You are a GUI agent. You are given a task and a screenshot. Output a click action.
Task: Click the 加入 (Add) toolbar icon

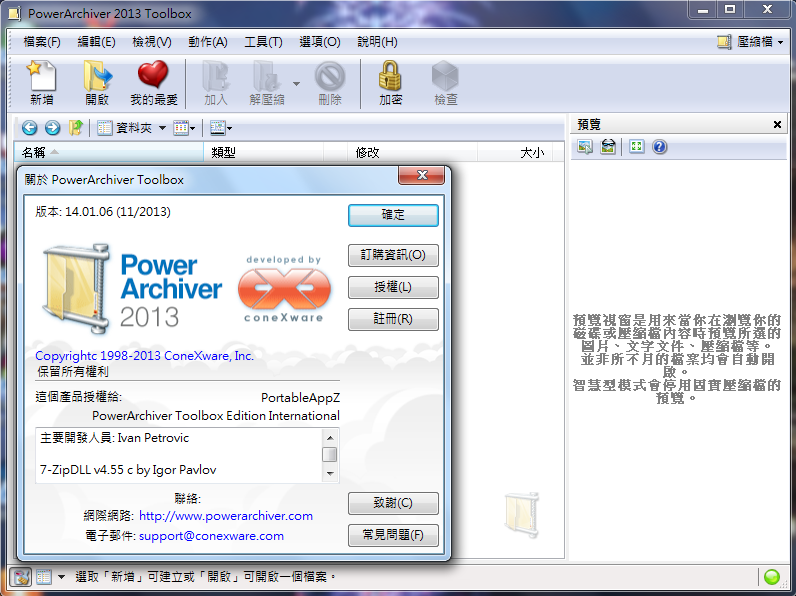pyautogui.click(x=216, y=83)
